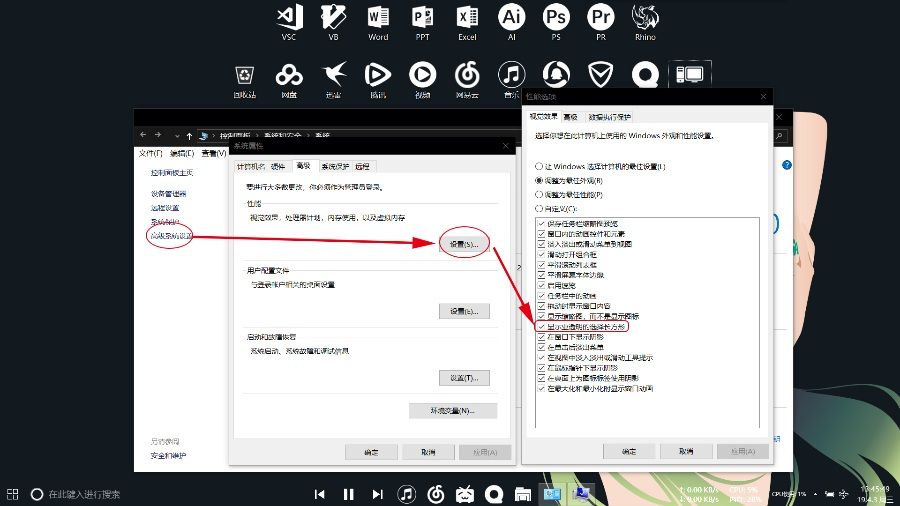This screenshot has height=506, width=900.
Task: Click startup and recovery 设置(T) button
Action: tap(464, 377)
